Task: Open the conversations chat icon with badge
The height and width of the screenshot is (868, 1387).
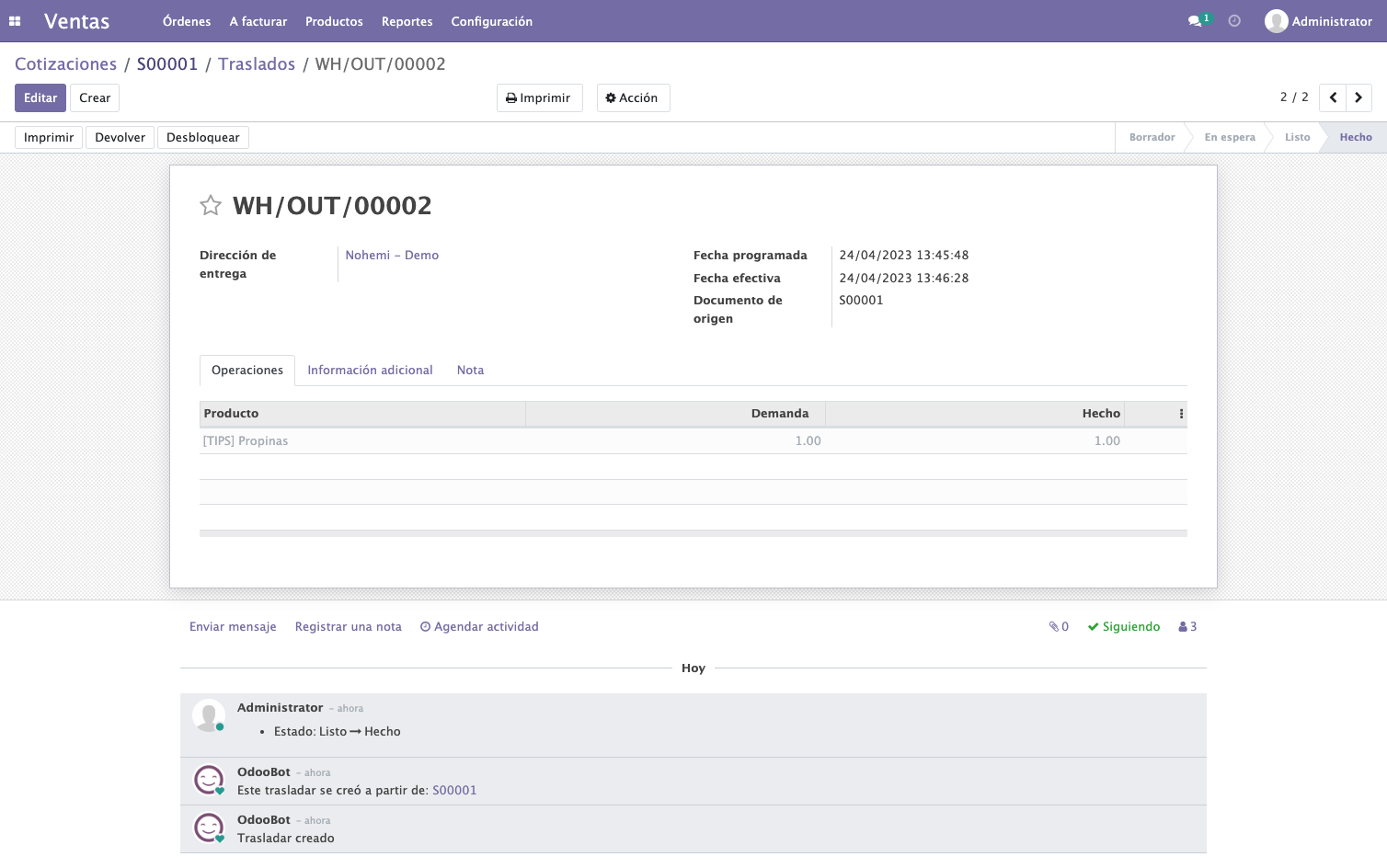Action: pos(1199,20)
